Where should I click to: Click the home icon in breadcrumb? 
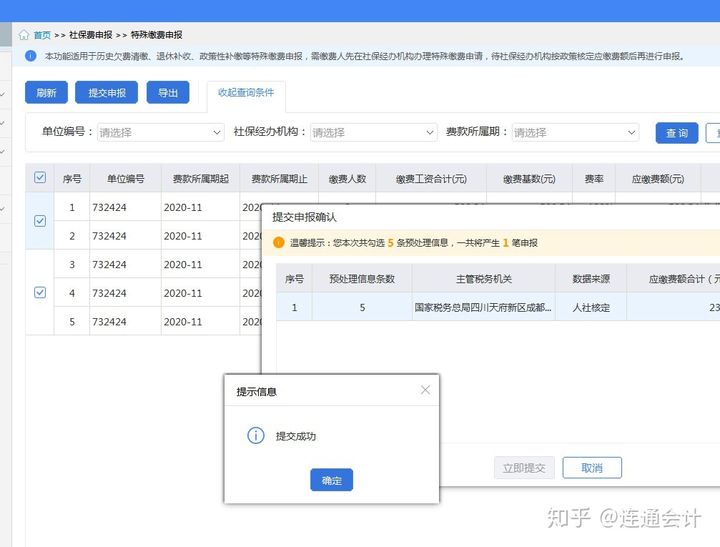pyautogui.click(x=24, y=35)
